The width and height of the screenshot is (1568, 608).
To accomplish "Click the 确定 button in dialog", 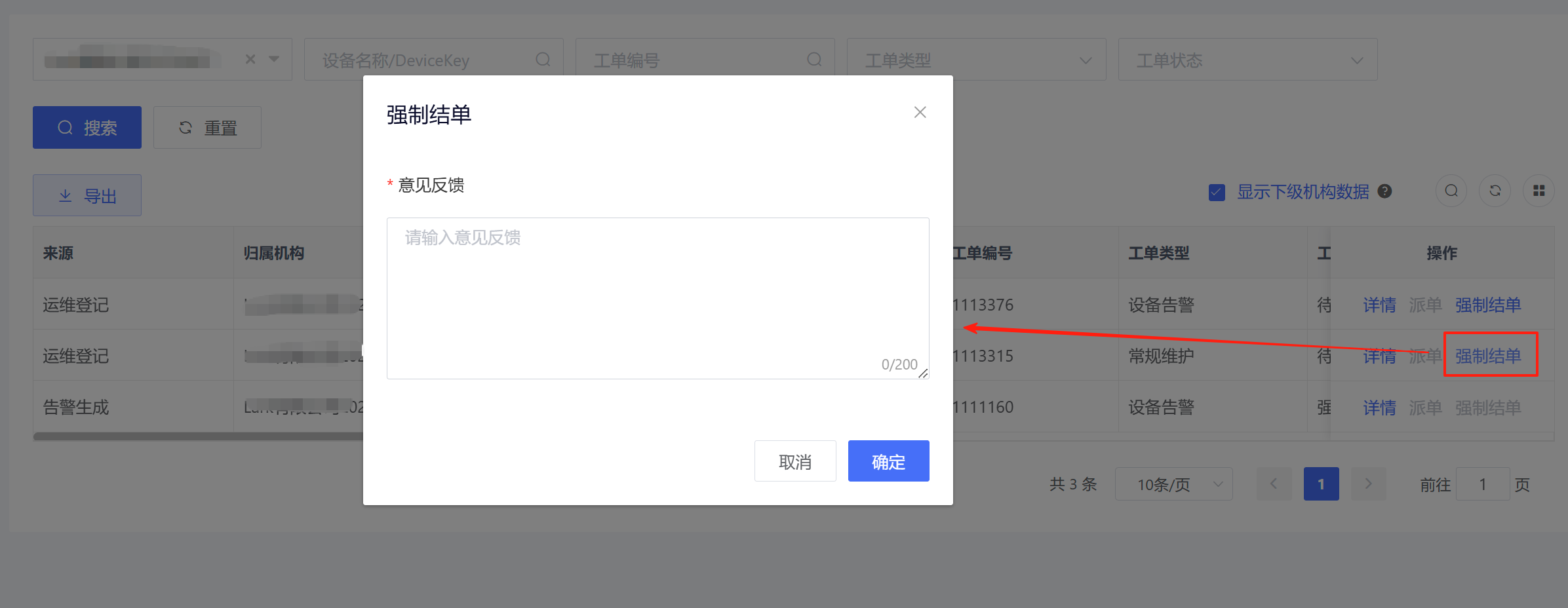I will [x=888, y=461].
